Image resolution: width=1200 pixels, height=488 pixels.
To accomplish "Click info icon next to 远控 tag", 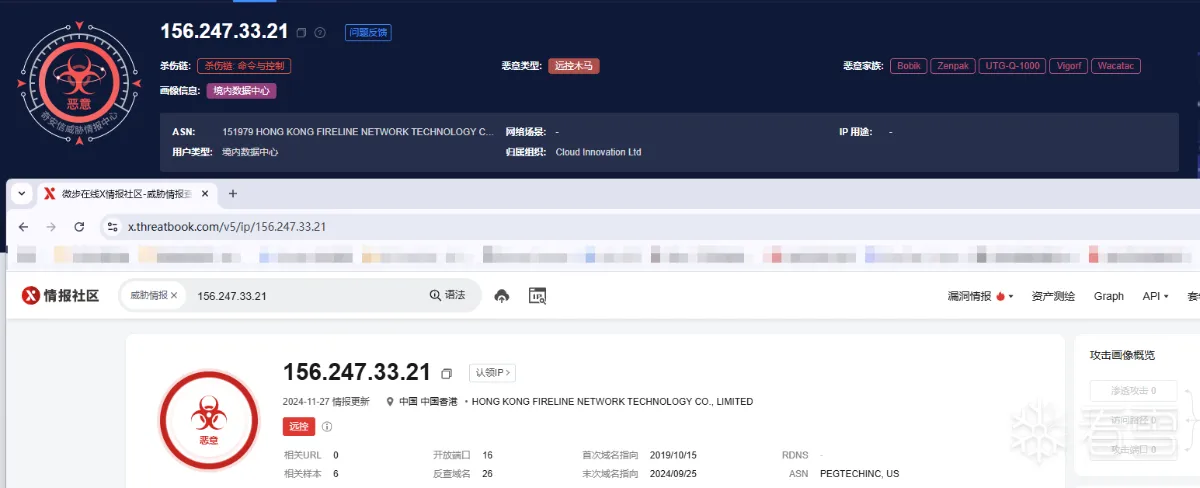I will [x=327, y=427].
